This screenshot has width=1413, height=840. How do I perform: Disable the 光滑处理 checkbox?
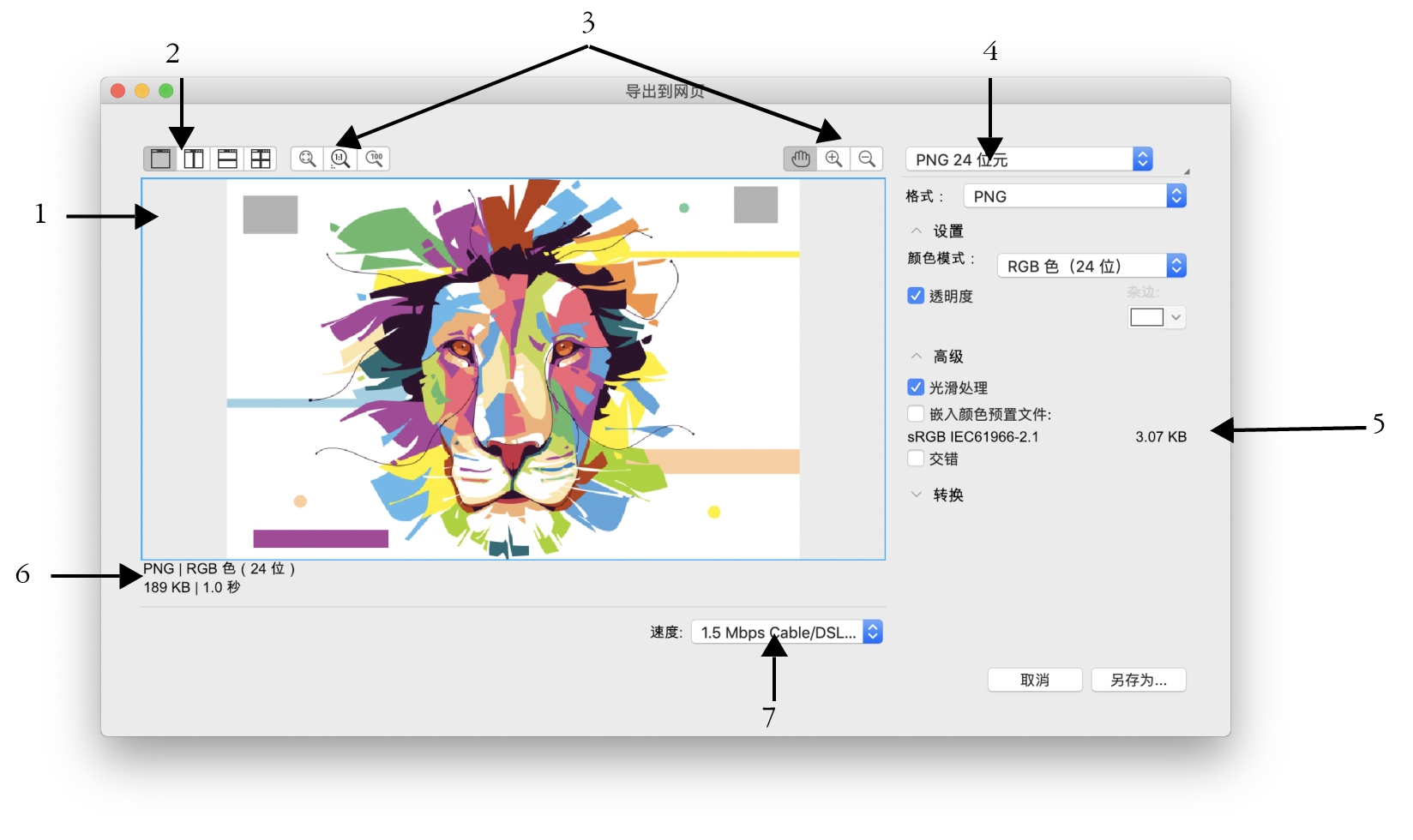click(916, 387)
